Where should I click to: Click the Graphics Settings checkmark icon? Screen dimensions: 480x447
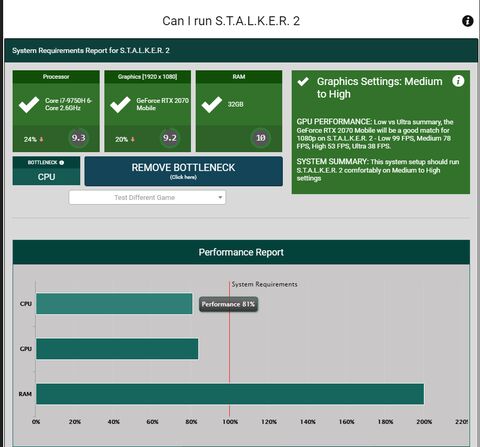[x=303, y=82]
